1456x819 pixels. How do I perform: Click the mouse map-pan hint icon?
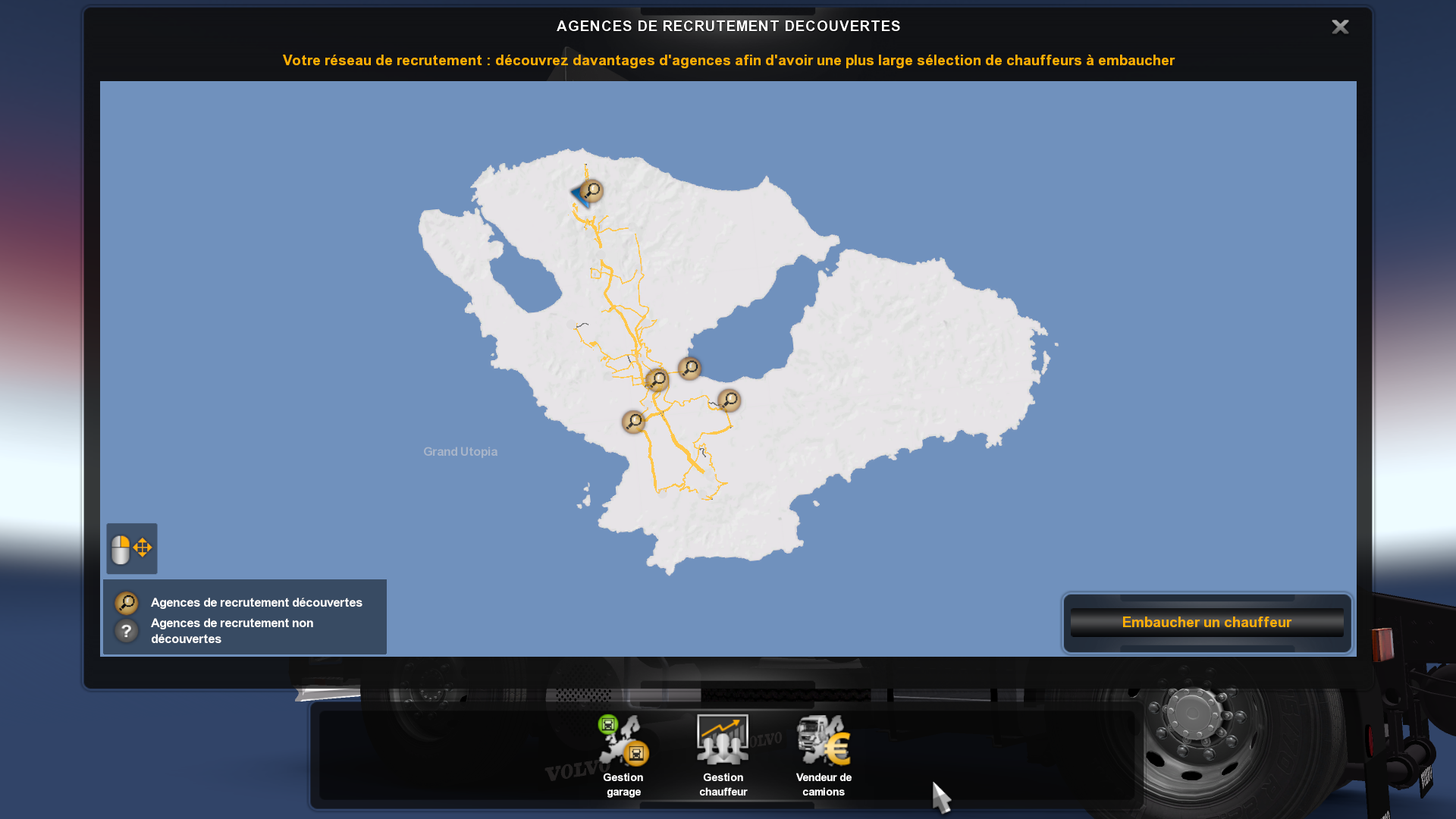click(131, 548)
